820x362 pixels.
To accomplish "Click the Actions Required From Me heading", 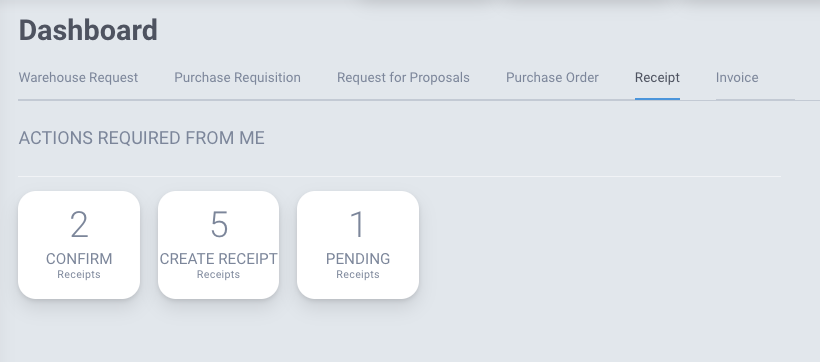I will (x=142, y=138).
